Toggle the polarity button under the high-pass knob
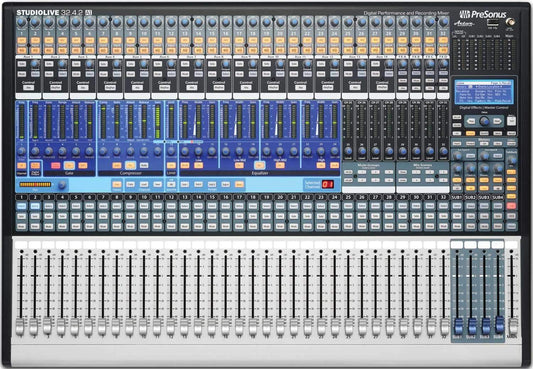Viewport: 533px width, 369px height. click(x=21, y=165)
